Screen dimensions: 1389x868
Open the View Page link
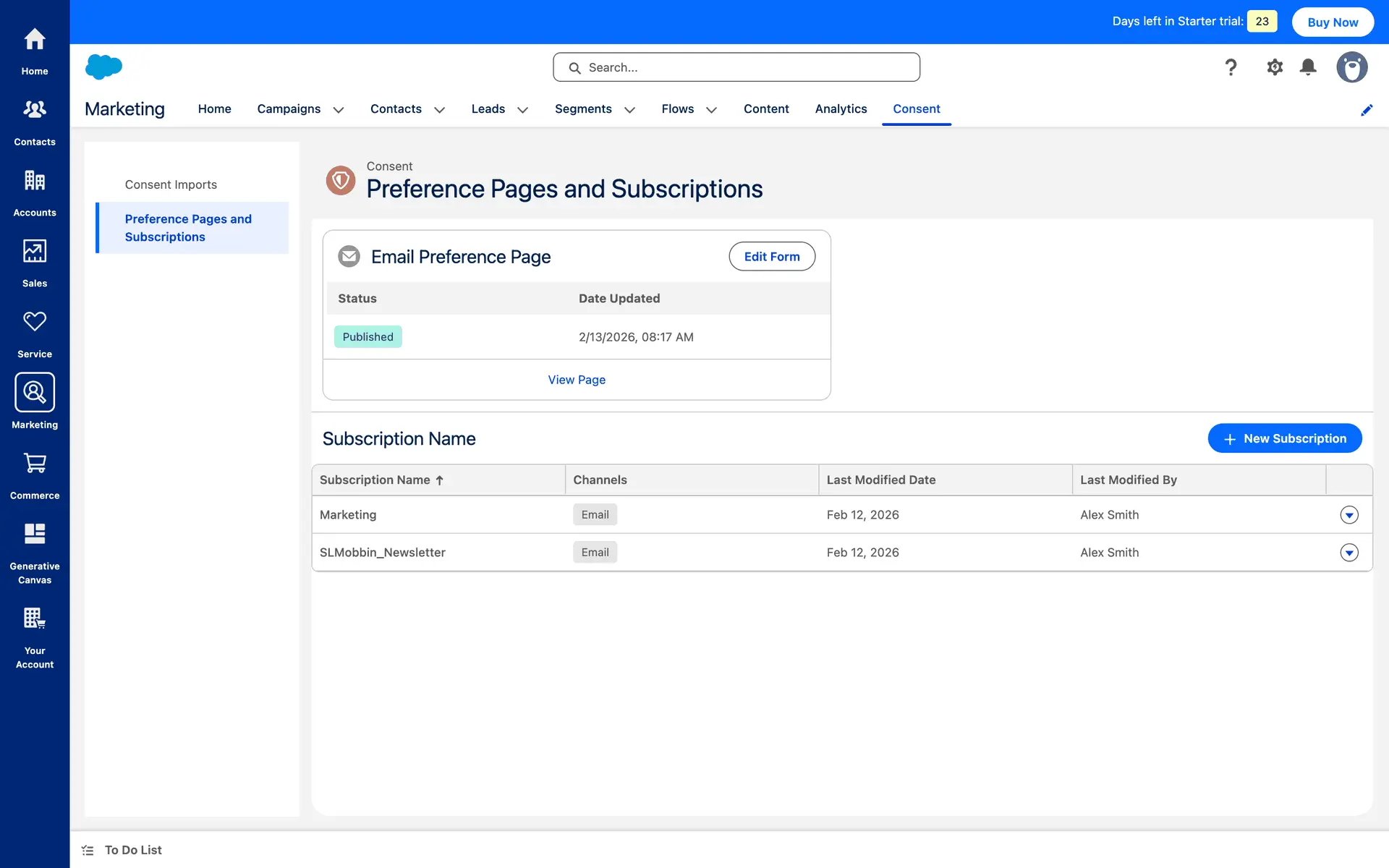coord(577,380)
